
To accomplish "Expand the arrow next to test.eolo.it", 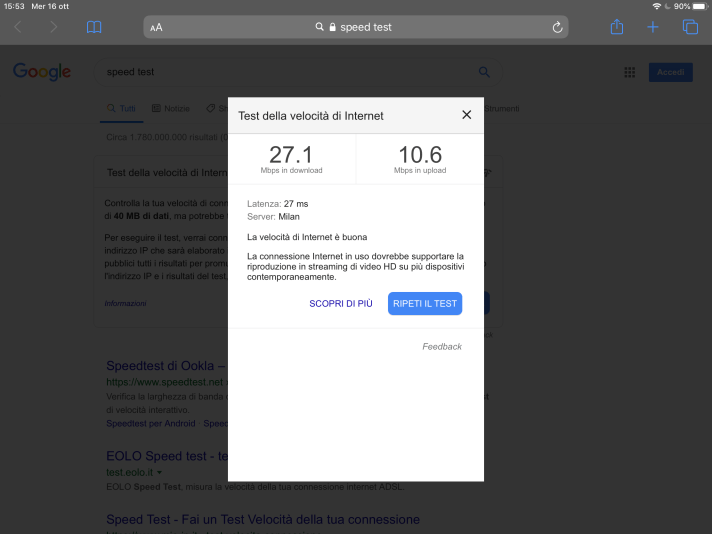I will pyautogui.click(x=159, y=471).
